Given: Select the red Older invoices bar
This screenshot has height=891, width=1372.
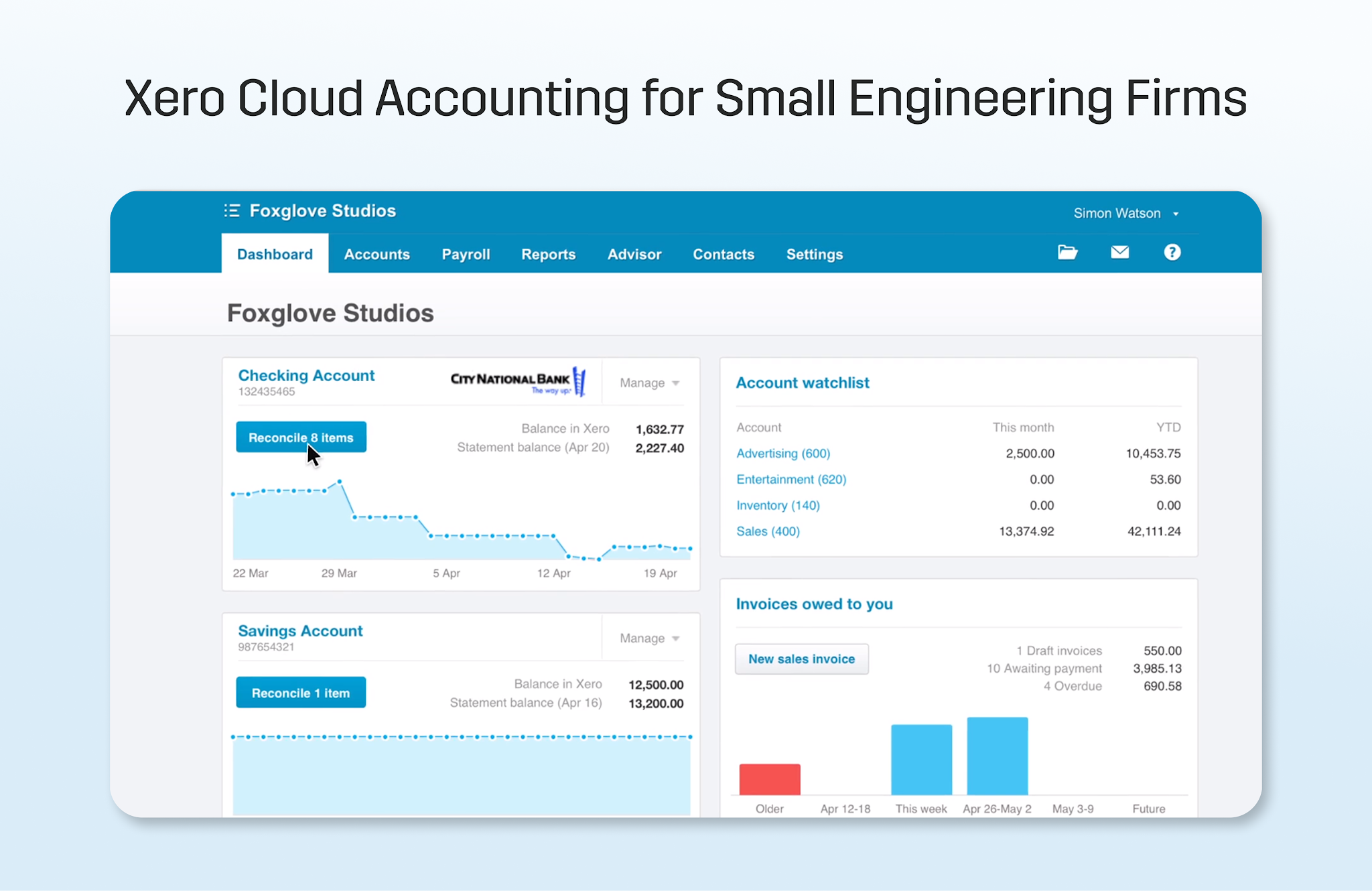Looking at the screenshot, I should pos(770,780).
